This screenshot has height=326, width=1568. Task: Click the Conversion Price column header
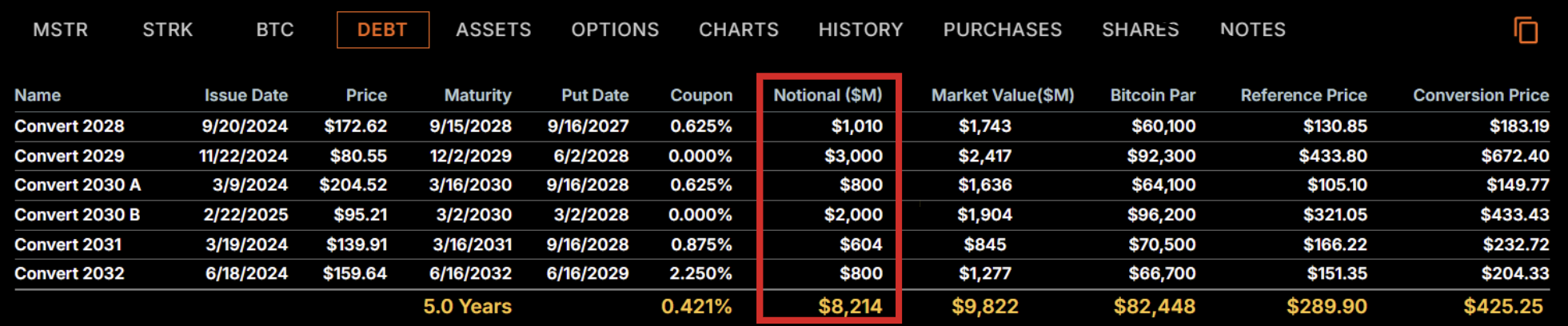[x=1481, y=95]
